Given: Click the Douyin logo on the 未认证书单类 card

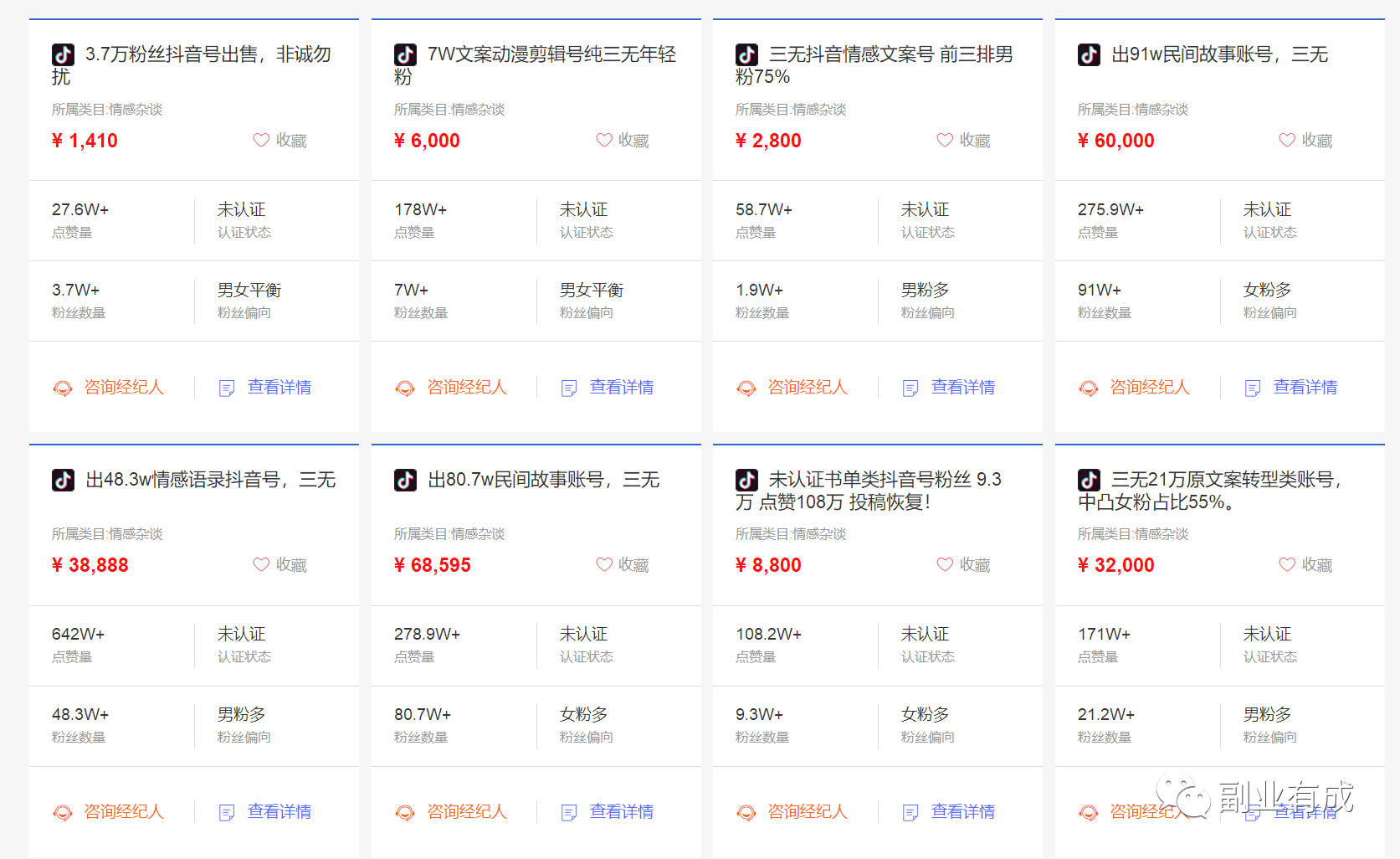Looking at the screenshot, I should (x=746, y=480).
